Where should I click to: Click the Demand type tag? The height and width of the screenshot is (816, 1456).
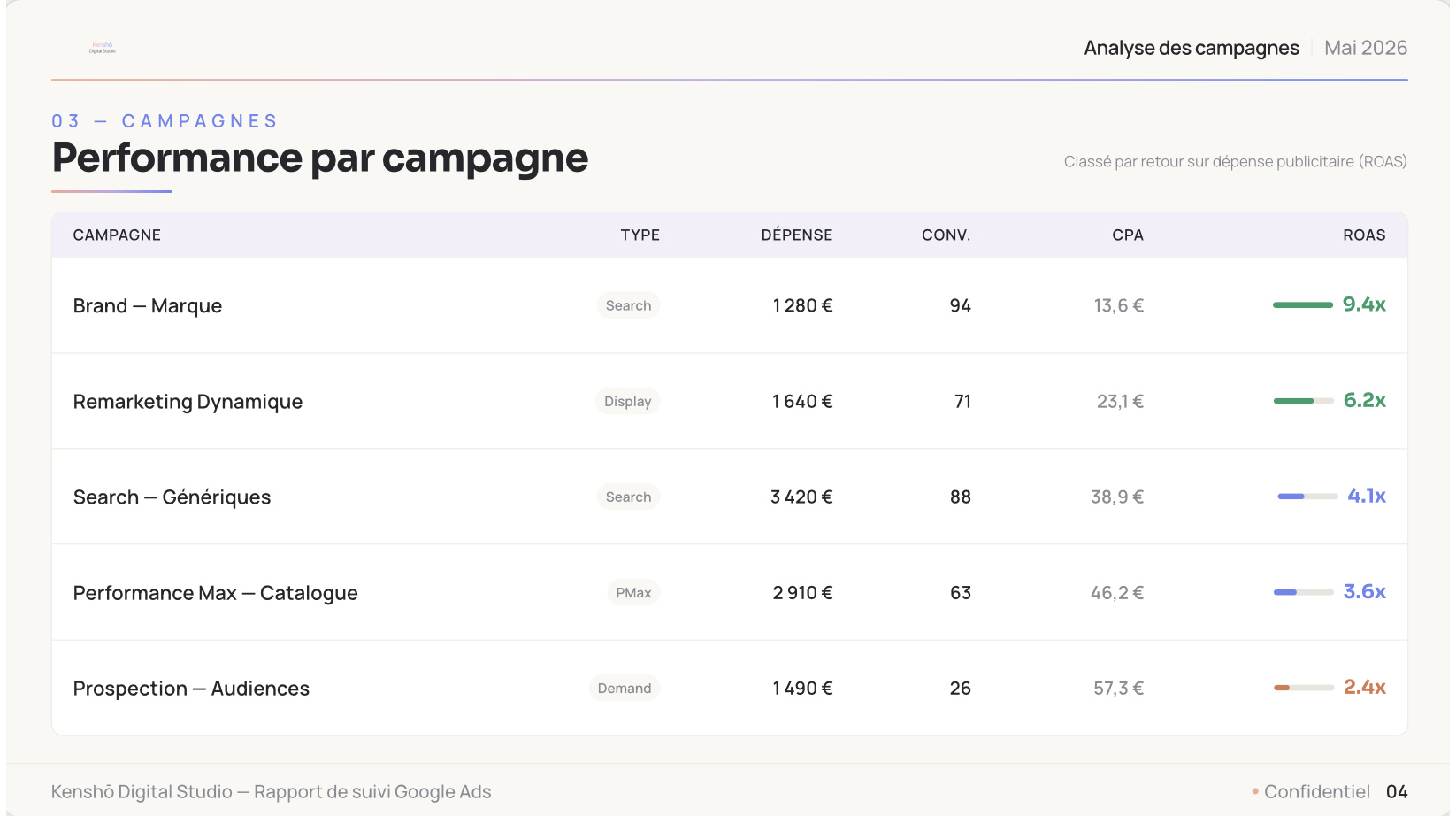click(625, 688)
